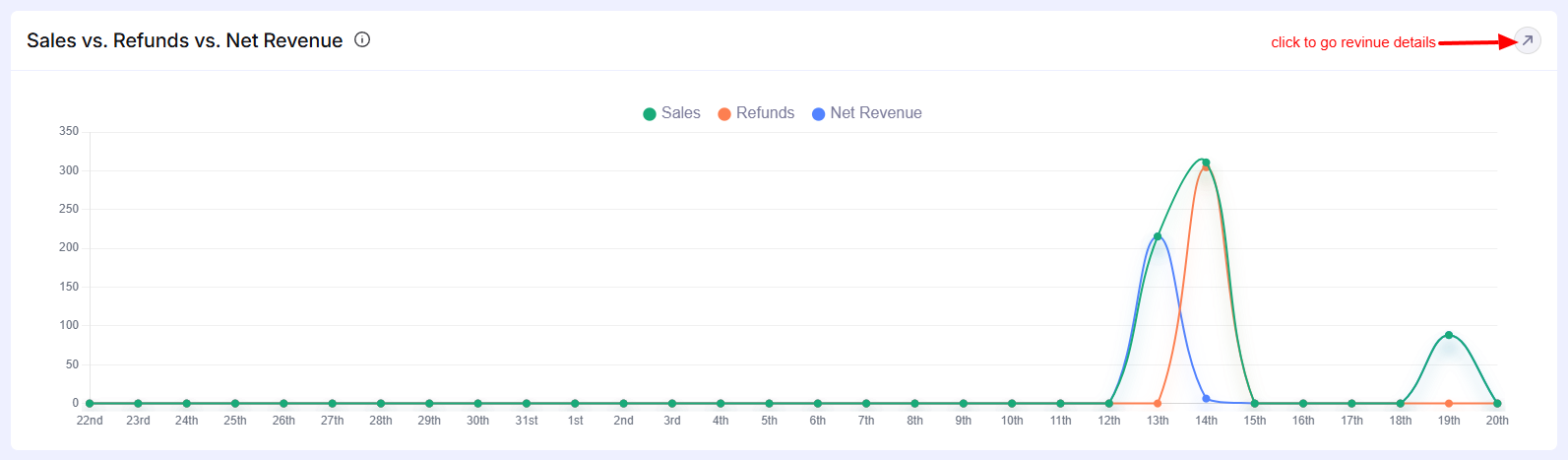Click the 350 label on the y-axis

[69, 131]
